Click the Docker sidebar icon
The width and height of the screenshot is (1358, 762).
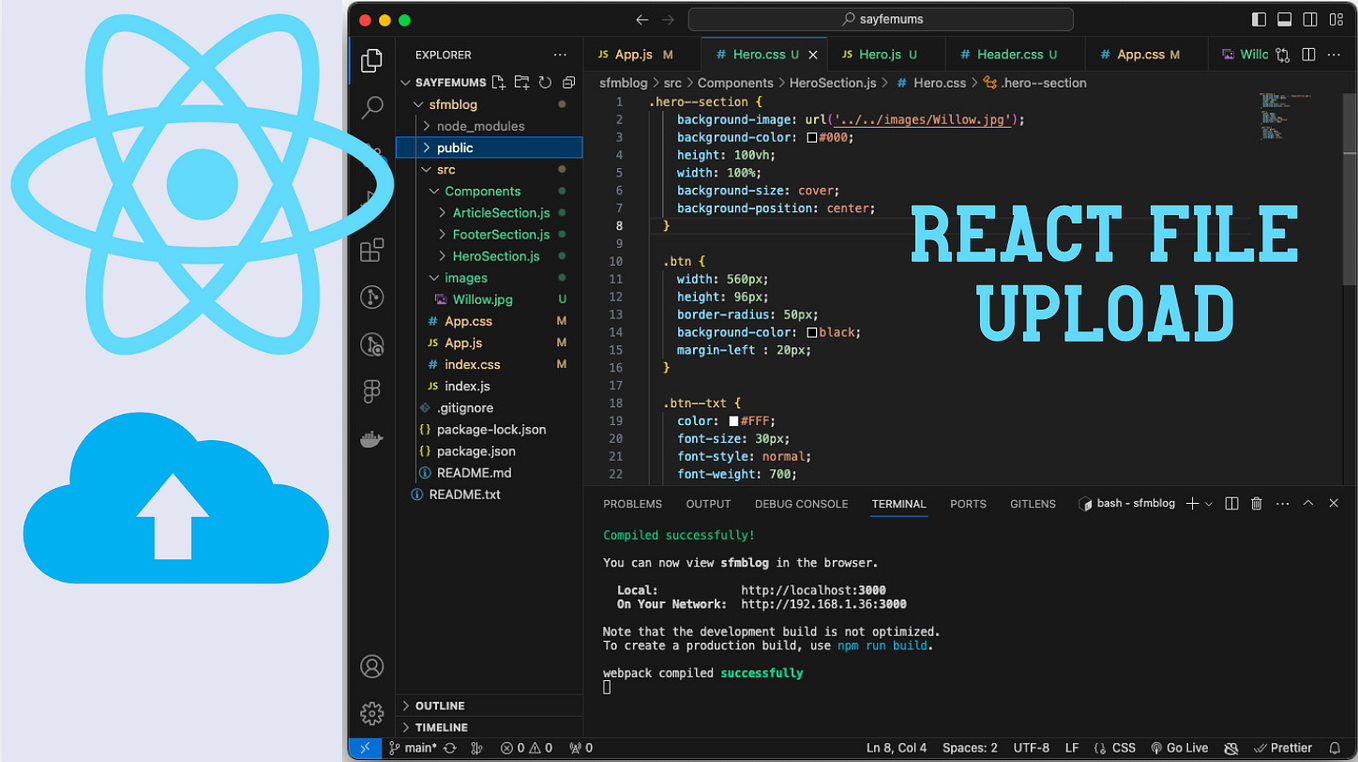(x=372, y=438)
